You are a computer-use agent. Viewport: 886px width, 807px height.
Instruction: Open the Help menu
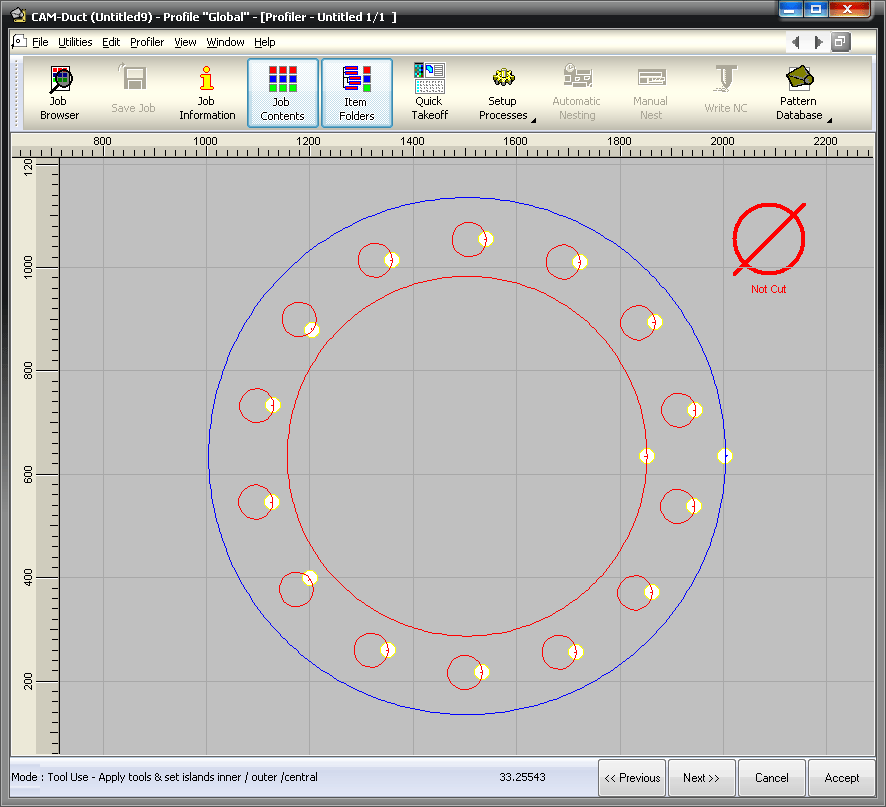pos(264,42)
